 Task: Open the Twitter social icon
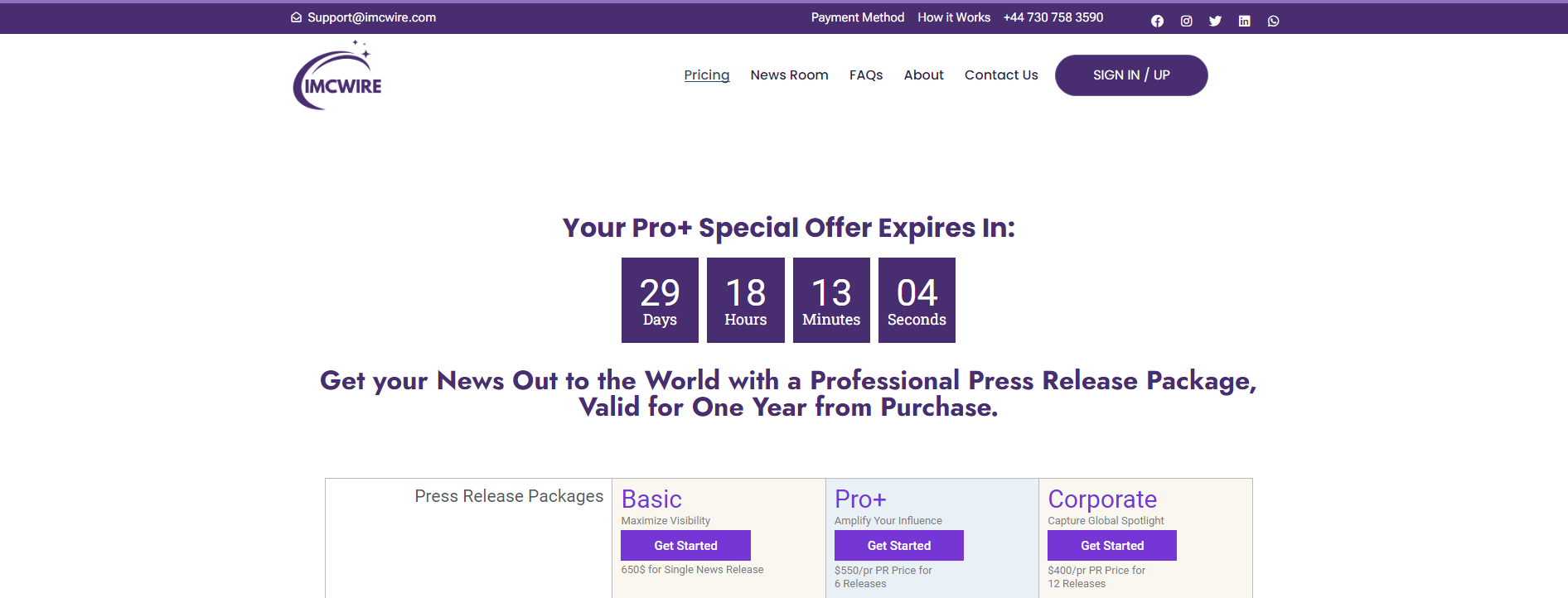(1215, 21)
